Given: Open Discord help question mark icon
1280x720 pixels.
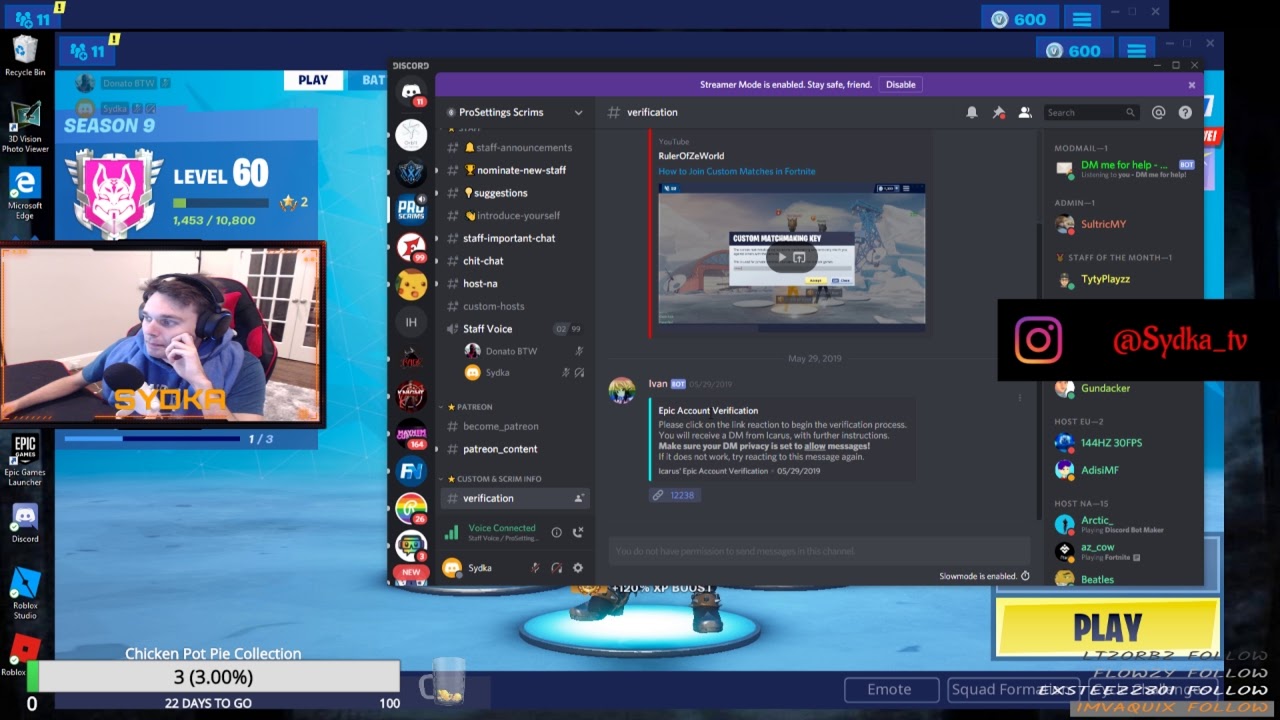Looking at the screenshot, I should pos(1185,113).
